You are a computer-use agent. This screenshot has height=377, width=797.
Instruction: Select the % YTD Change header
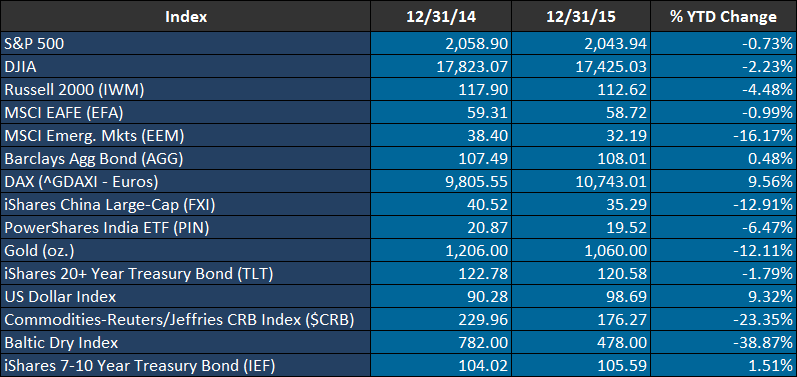(x=723, y=16)
